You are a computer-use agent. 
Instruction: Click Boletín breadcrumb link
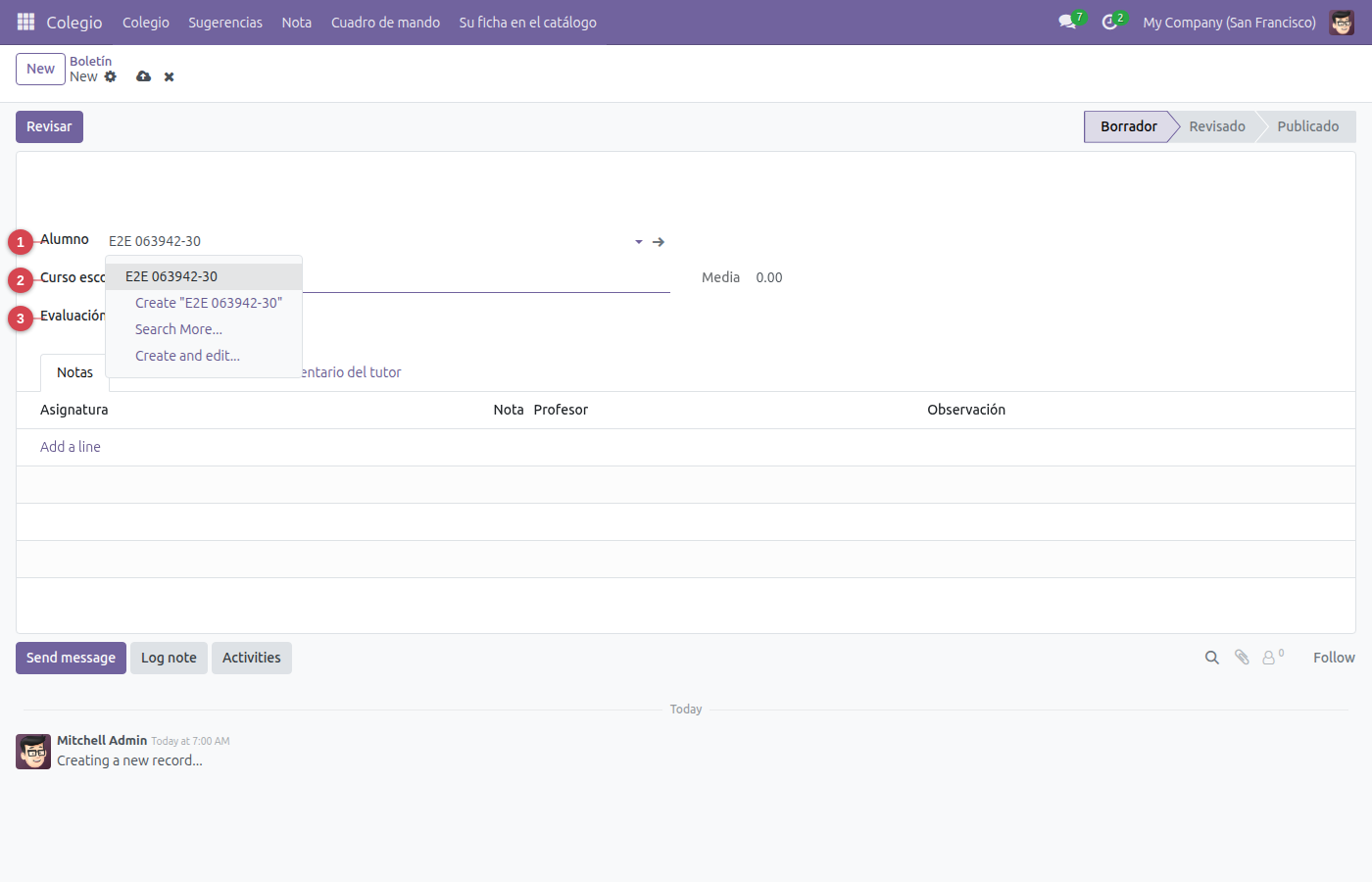[90, 61]
